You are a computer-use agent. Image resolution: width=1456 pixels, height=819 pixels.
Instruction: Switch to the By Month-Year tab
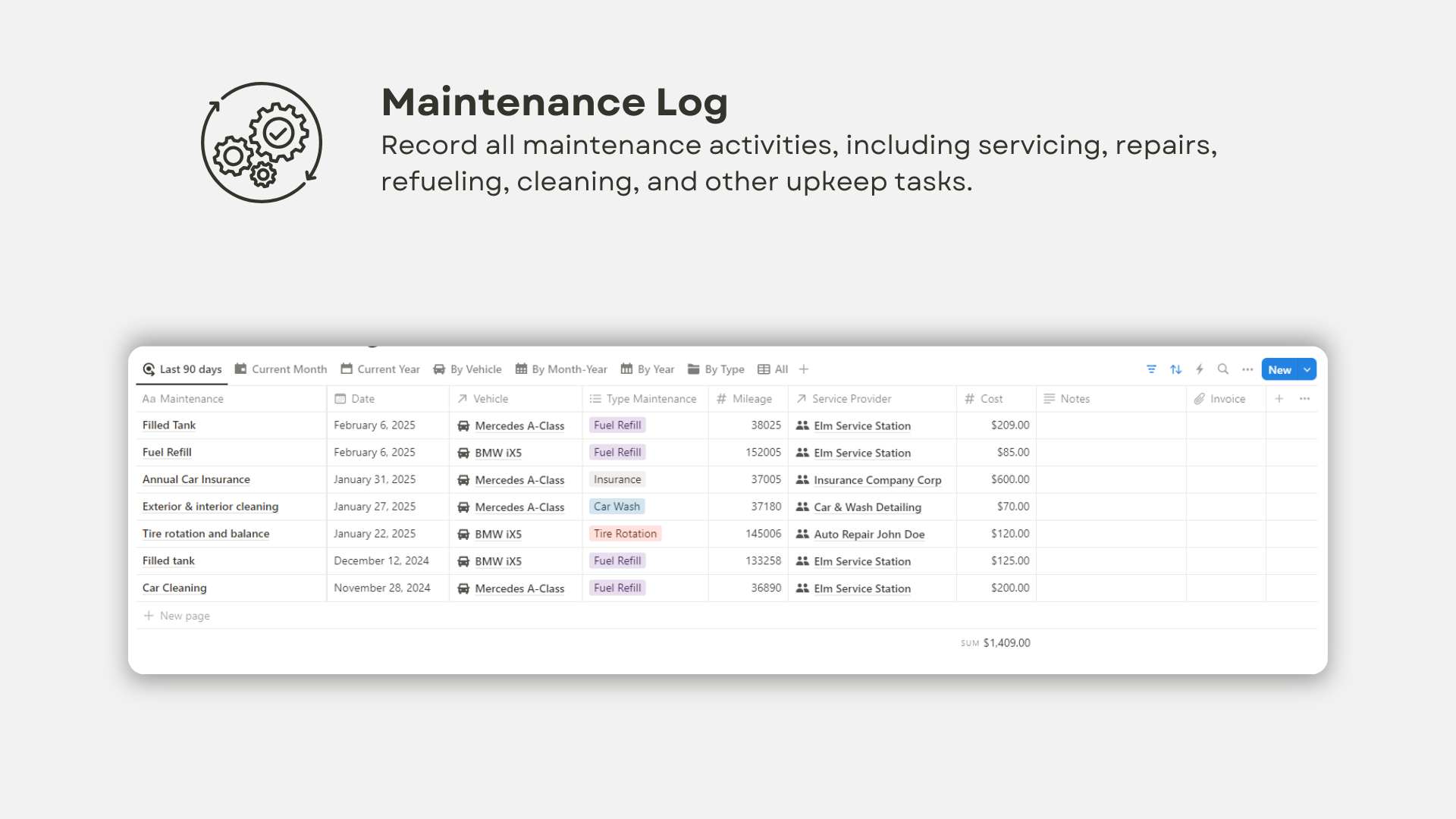click(561, 369)
